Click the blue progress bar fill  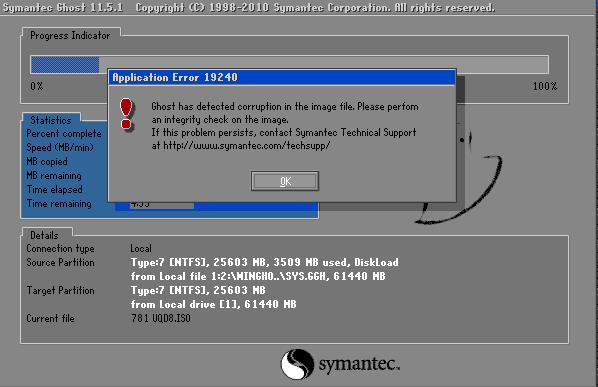pos(65,64)
